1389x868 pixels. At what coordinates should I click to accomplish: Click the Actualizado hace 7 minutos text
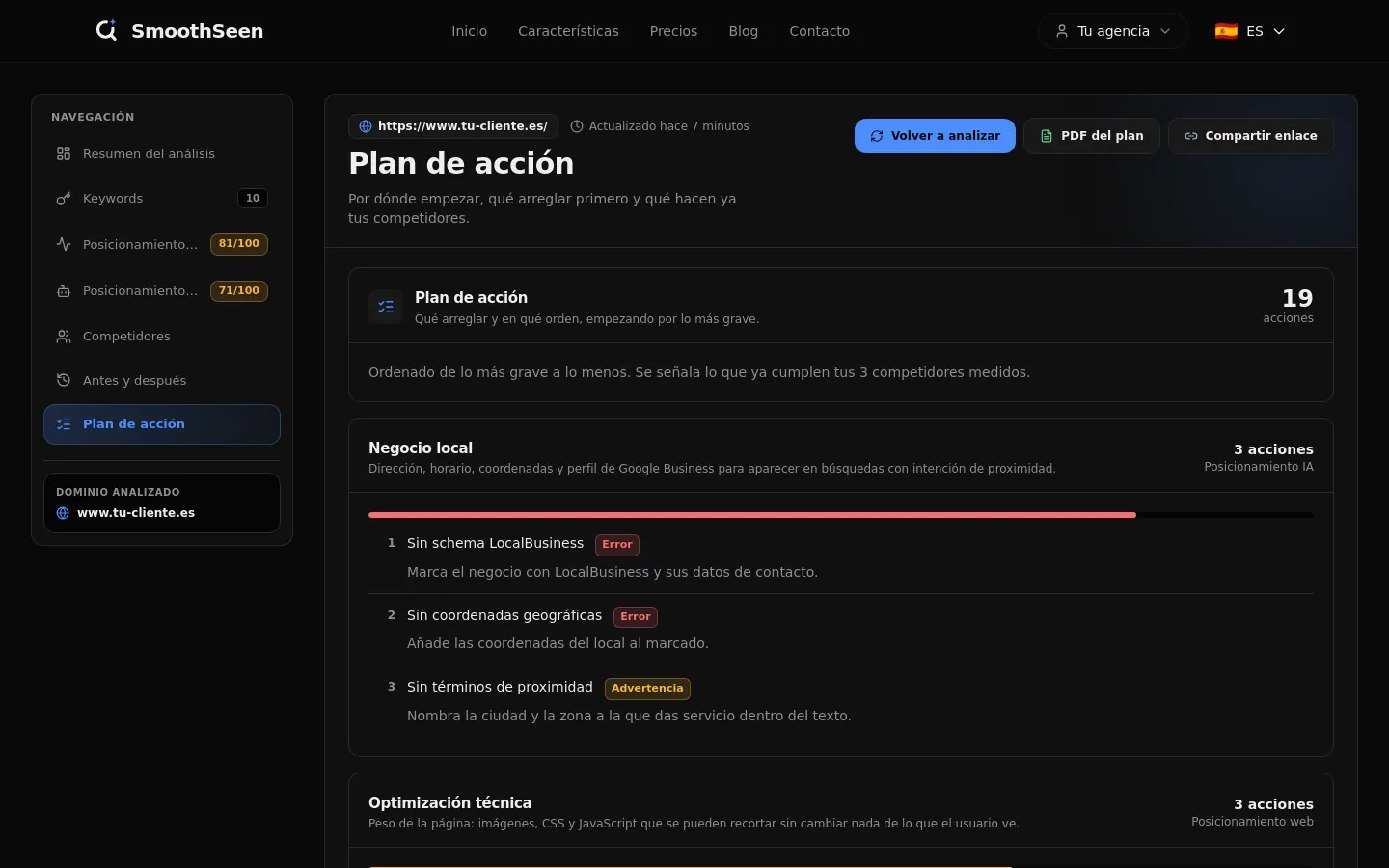click(x=668, y=126)
